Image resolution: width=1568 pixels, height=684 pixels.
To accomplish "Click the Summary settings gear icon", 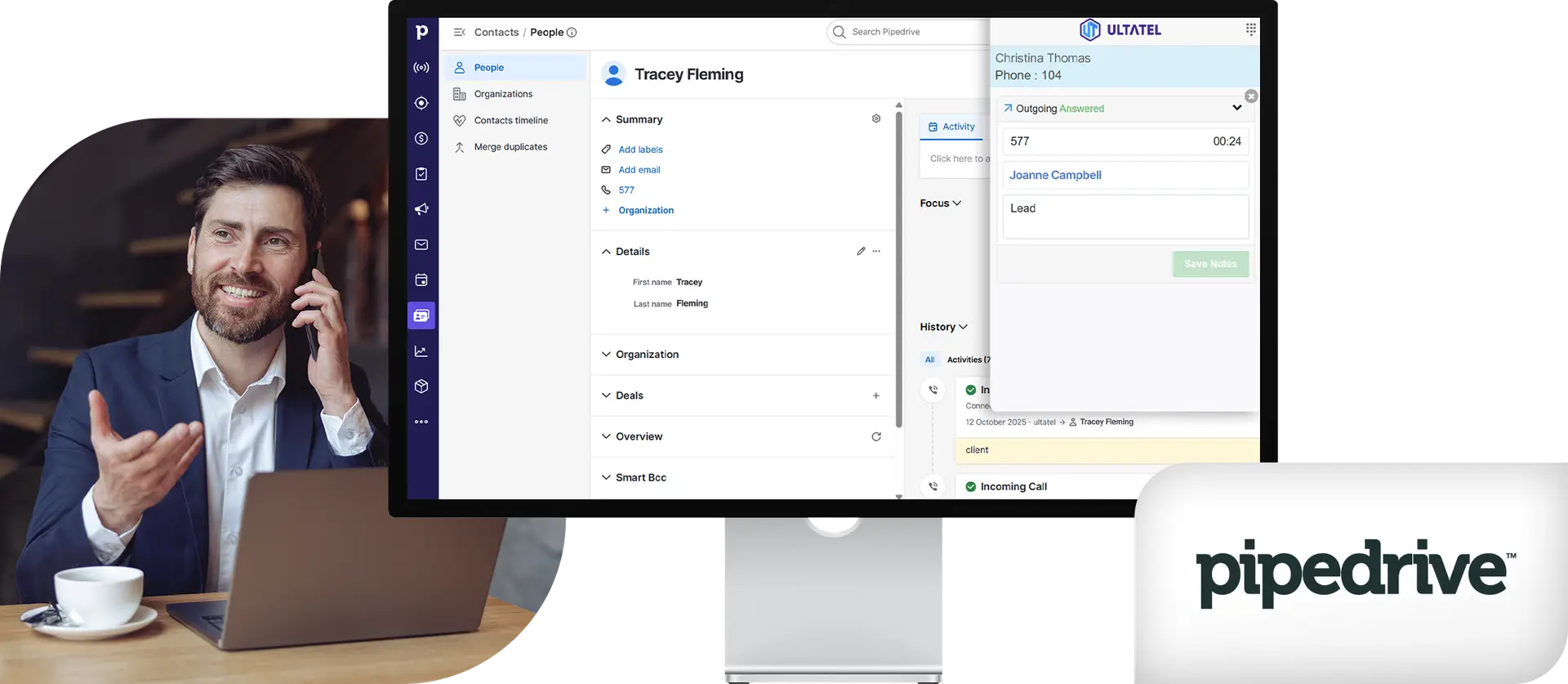I will (876, 119).
